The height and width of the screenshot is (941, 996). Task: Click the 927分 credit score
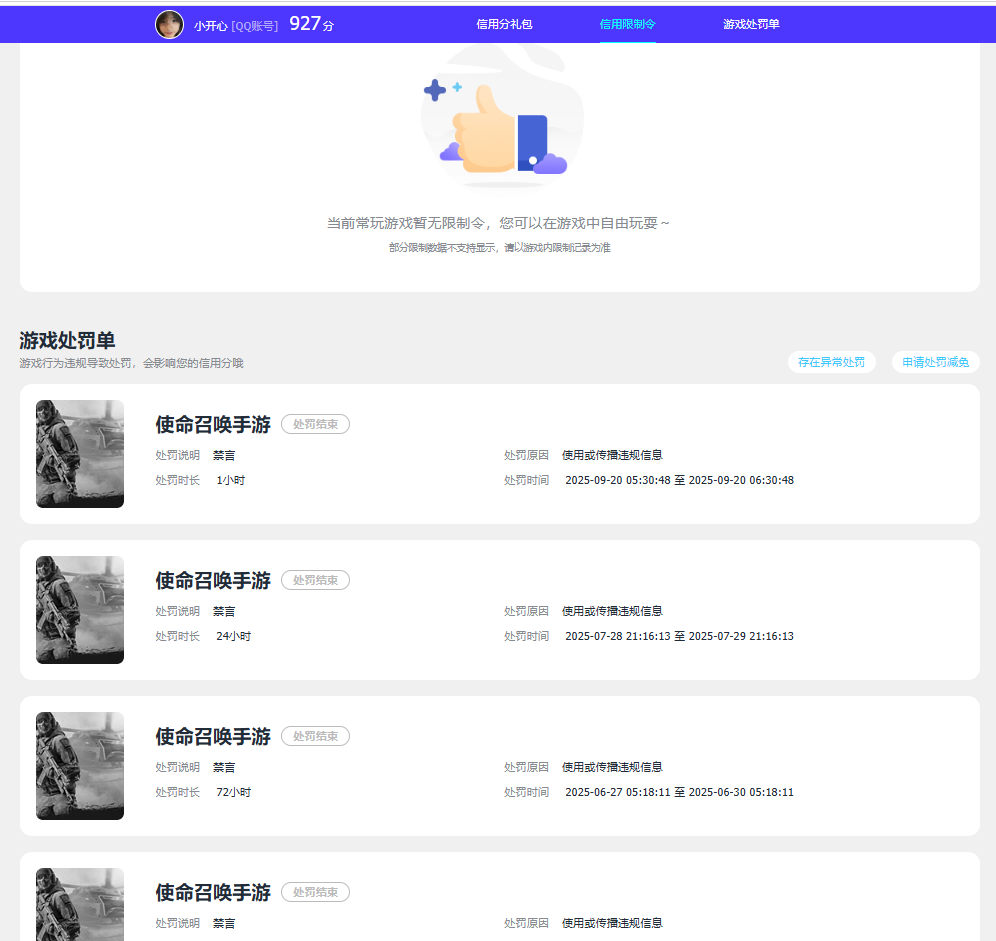pyautogui.click(x=311, y=24)
